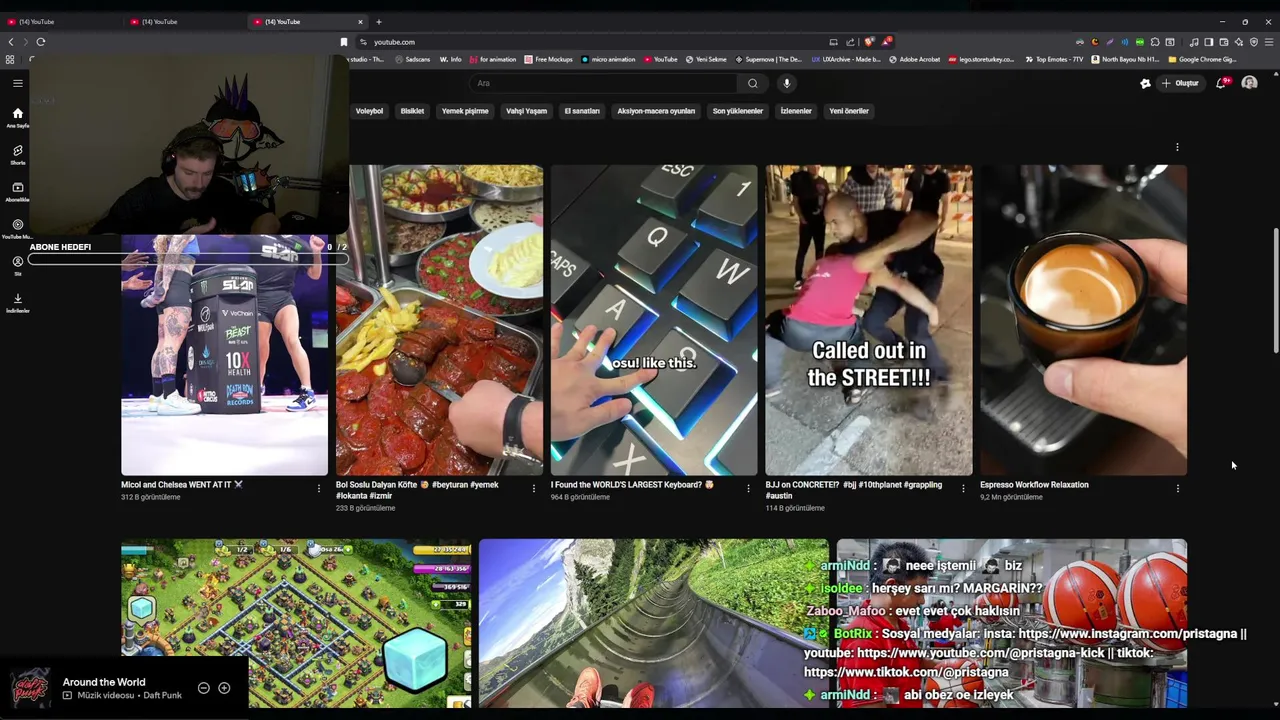Viewport: 1280px width, 720px height.
Task: Select the İzlenenler chip
Action: [796, 111]
